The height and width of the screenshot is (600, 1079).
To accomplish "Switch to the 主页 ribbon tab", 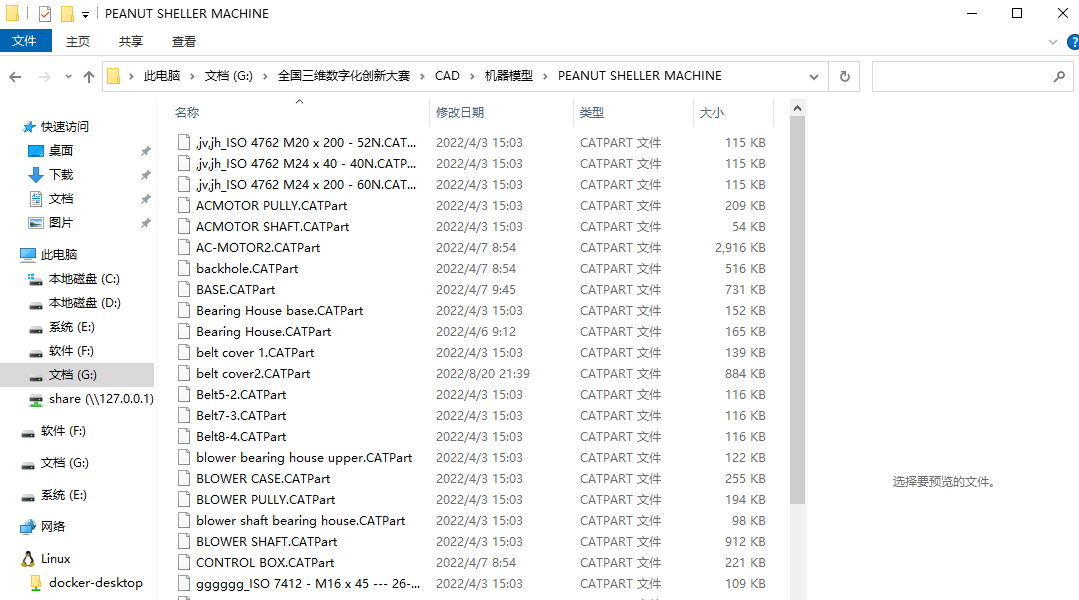I will coord(78,41).
